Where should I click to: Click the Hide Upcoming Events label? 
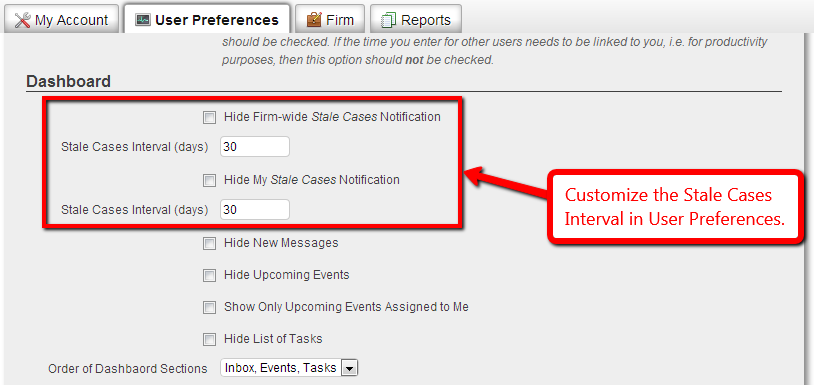tap(287, 275)
